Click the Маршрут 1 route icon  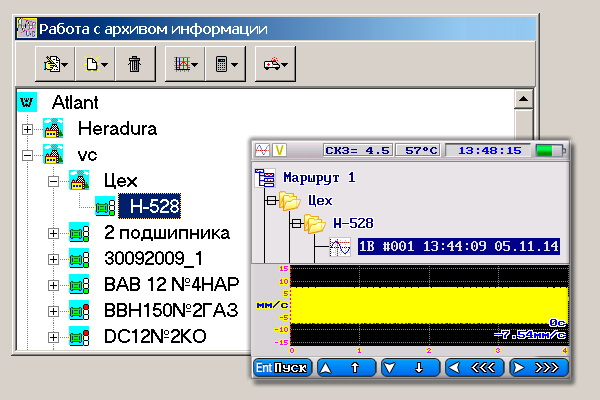[265, 178]
